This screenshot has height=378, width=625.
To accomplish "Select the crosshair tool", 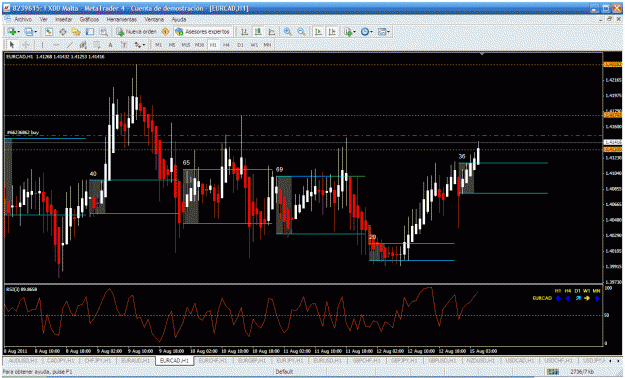I will click(26, 45).
